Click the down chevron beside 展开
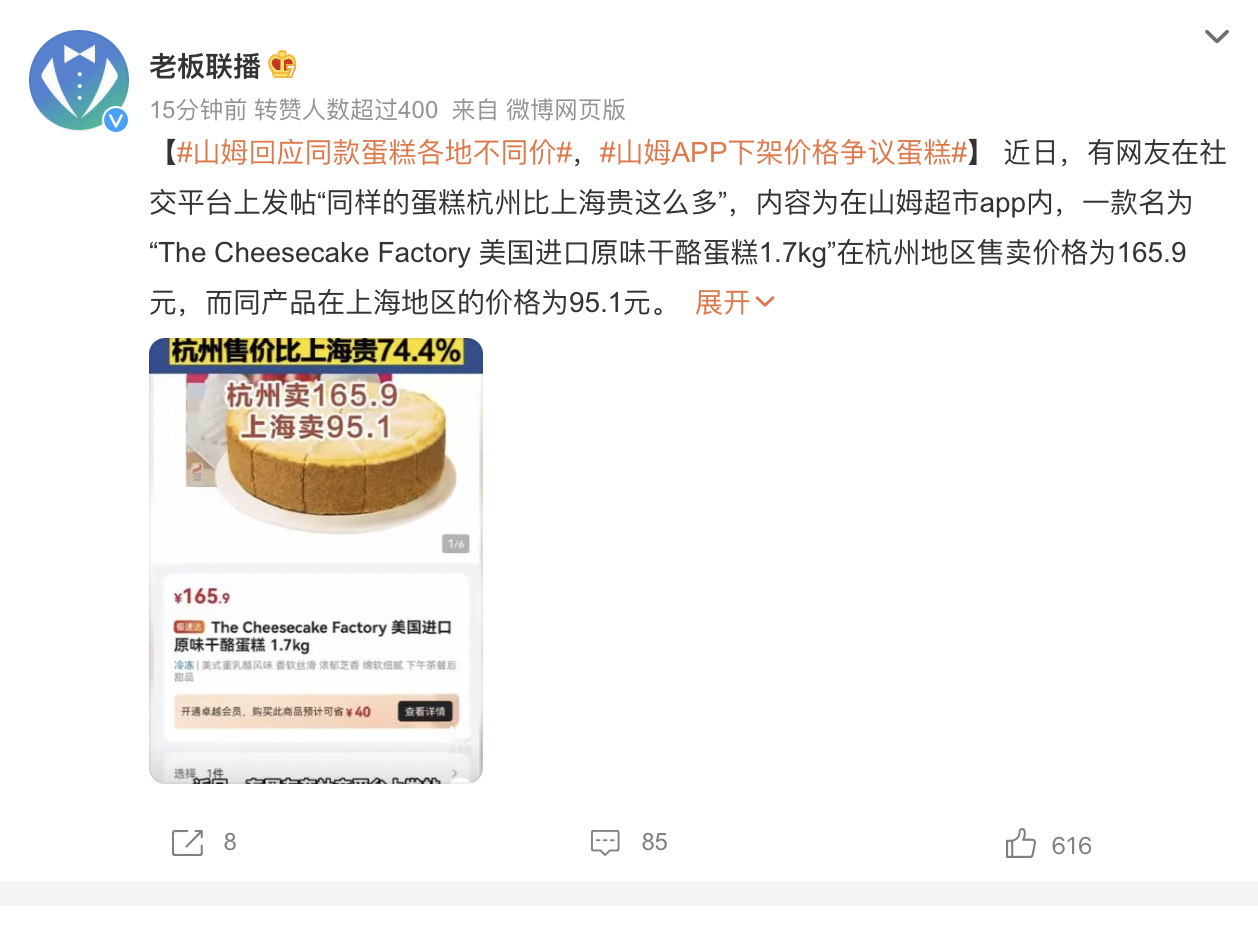The image size is (1258, 940). click(x=765, y=302)
